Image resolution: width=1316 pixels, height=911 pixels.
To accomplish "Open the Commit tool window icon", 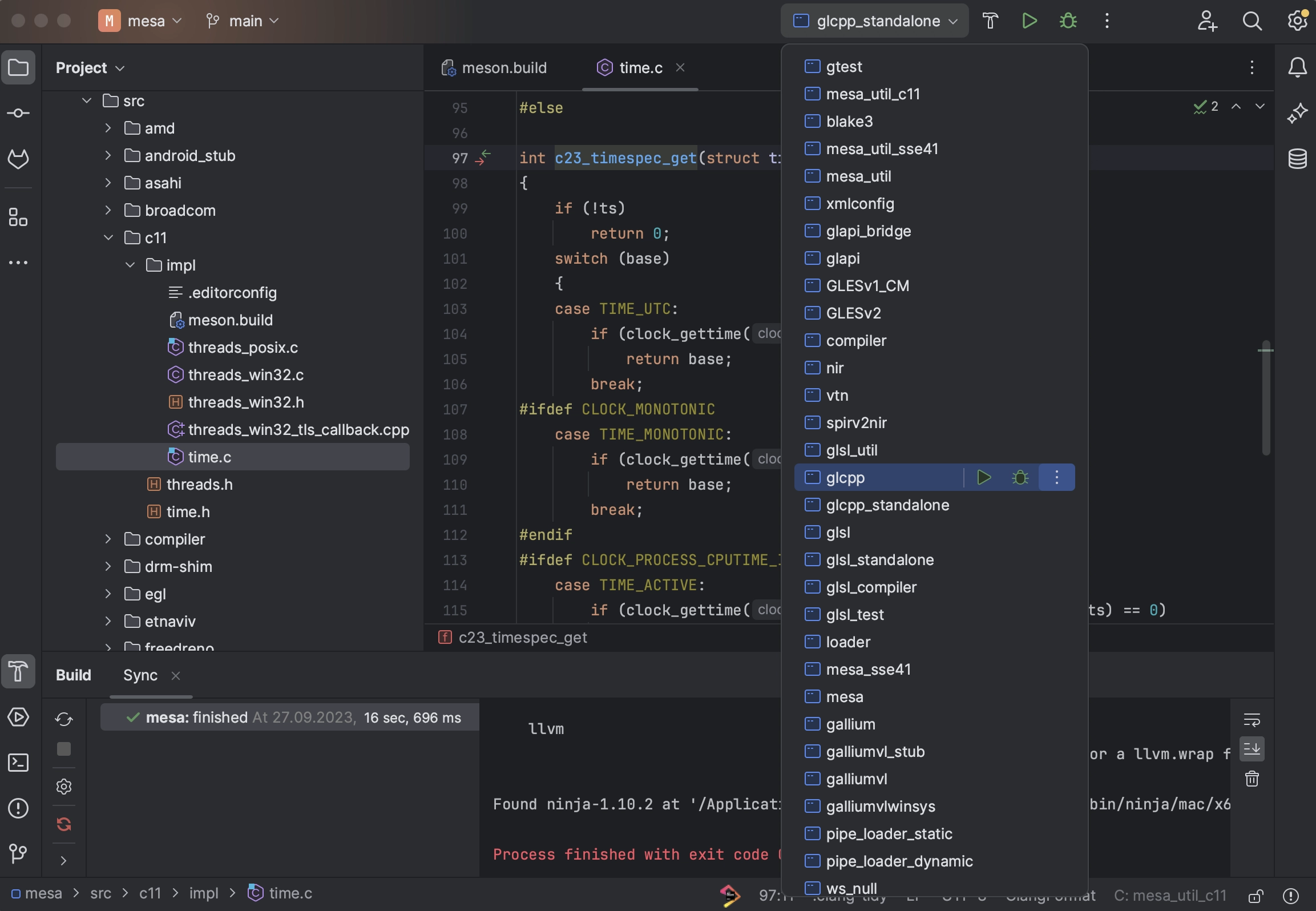I will coord(18,113).
